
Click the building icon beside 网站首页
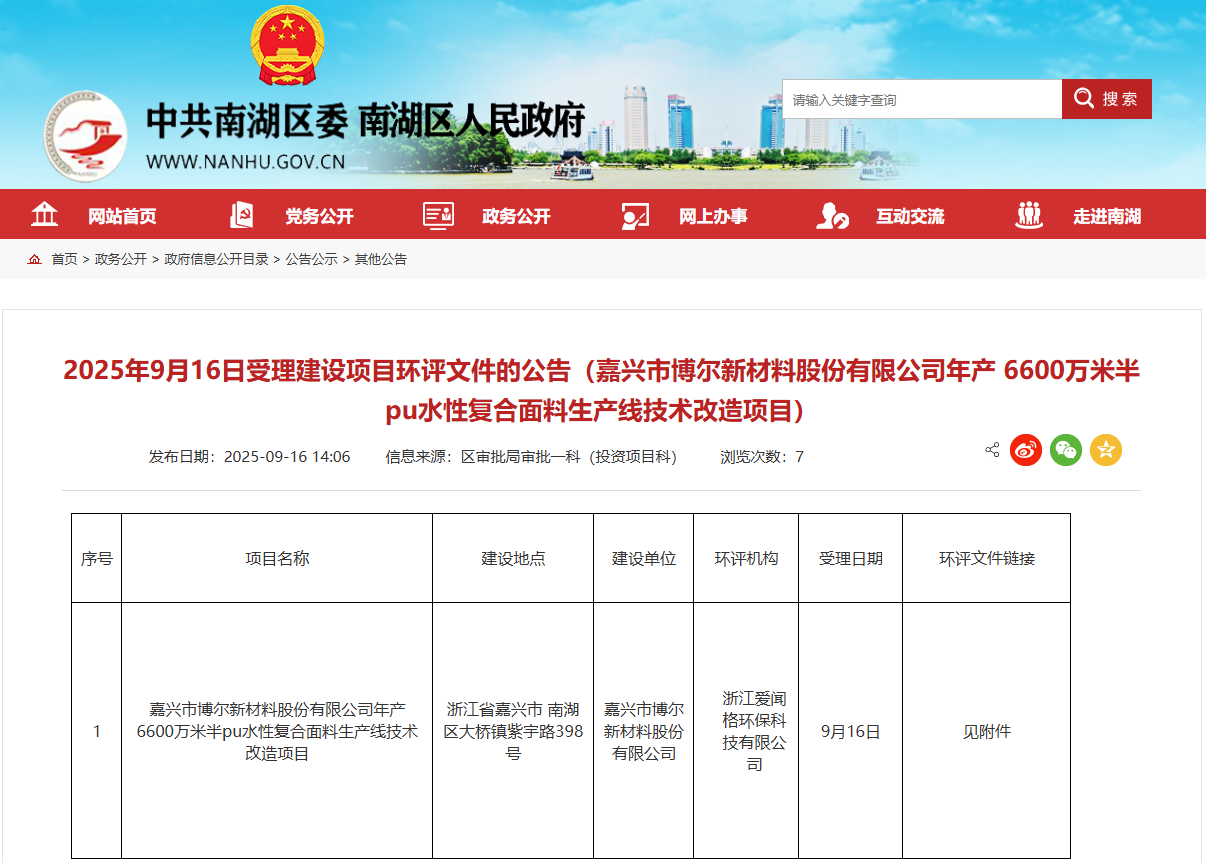point(45,215)
